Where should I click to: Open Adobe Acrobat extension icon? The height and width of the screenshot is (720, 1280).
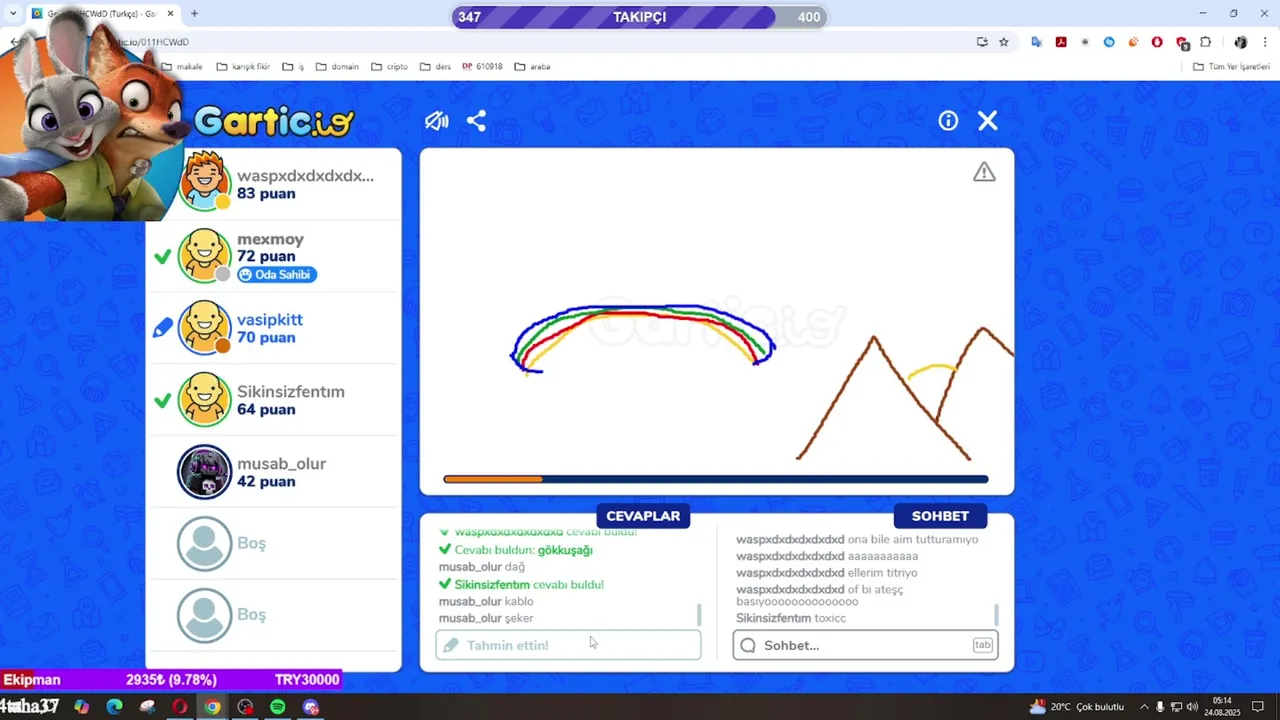1061,42
